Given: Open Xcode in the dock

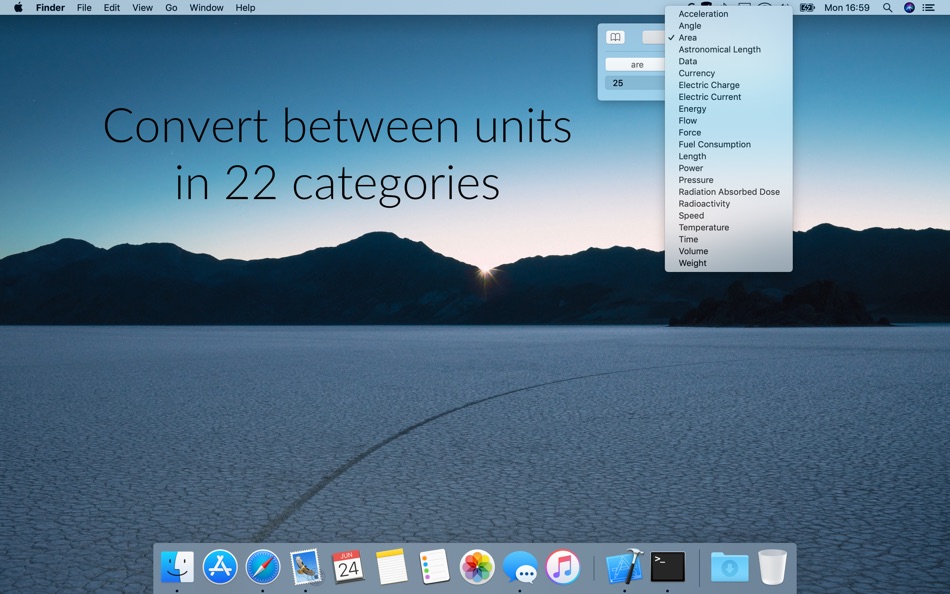Looking at the screenshot, I should pos(625,567).
